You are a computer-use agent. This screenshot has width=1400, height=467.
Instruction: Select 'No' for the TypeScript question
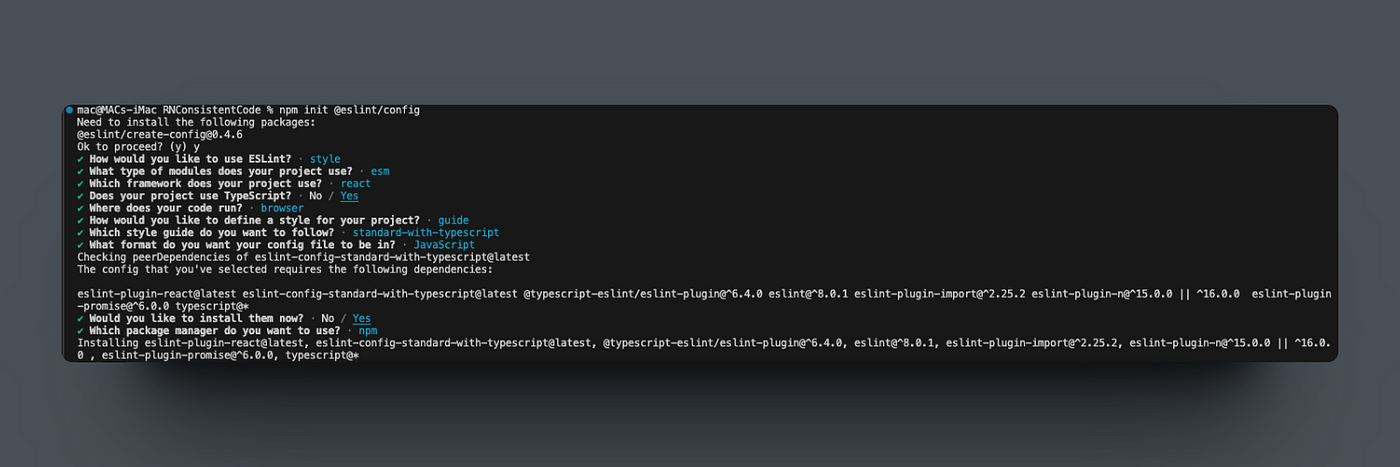click(315, 196)
